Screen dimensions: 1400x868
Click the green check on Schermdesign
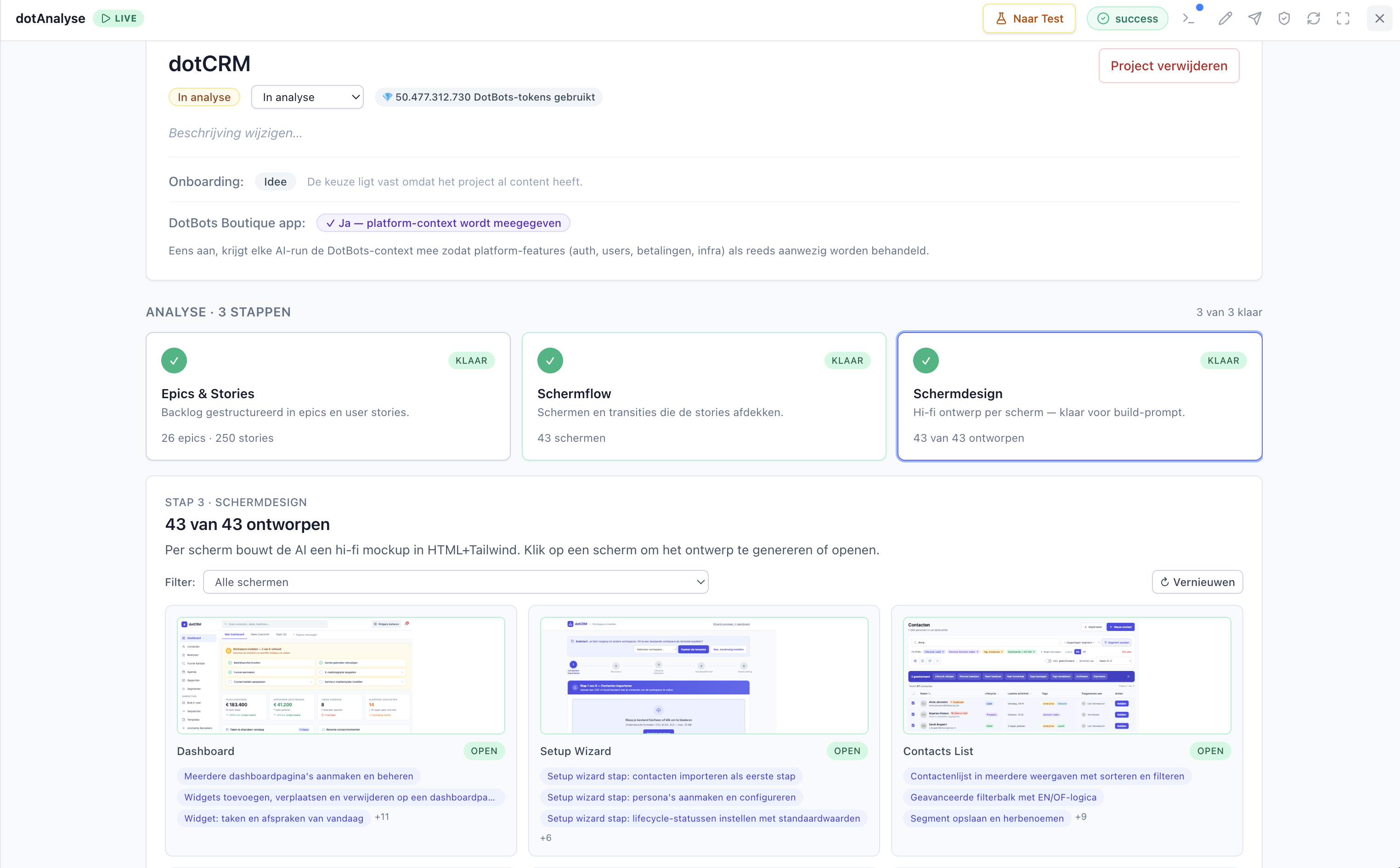pos(926,361)
